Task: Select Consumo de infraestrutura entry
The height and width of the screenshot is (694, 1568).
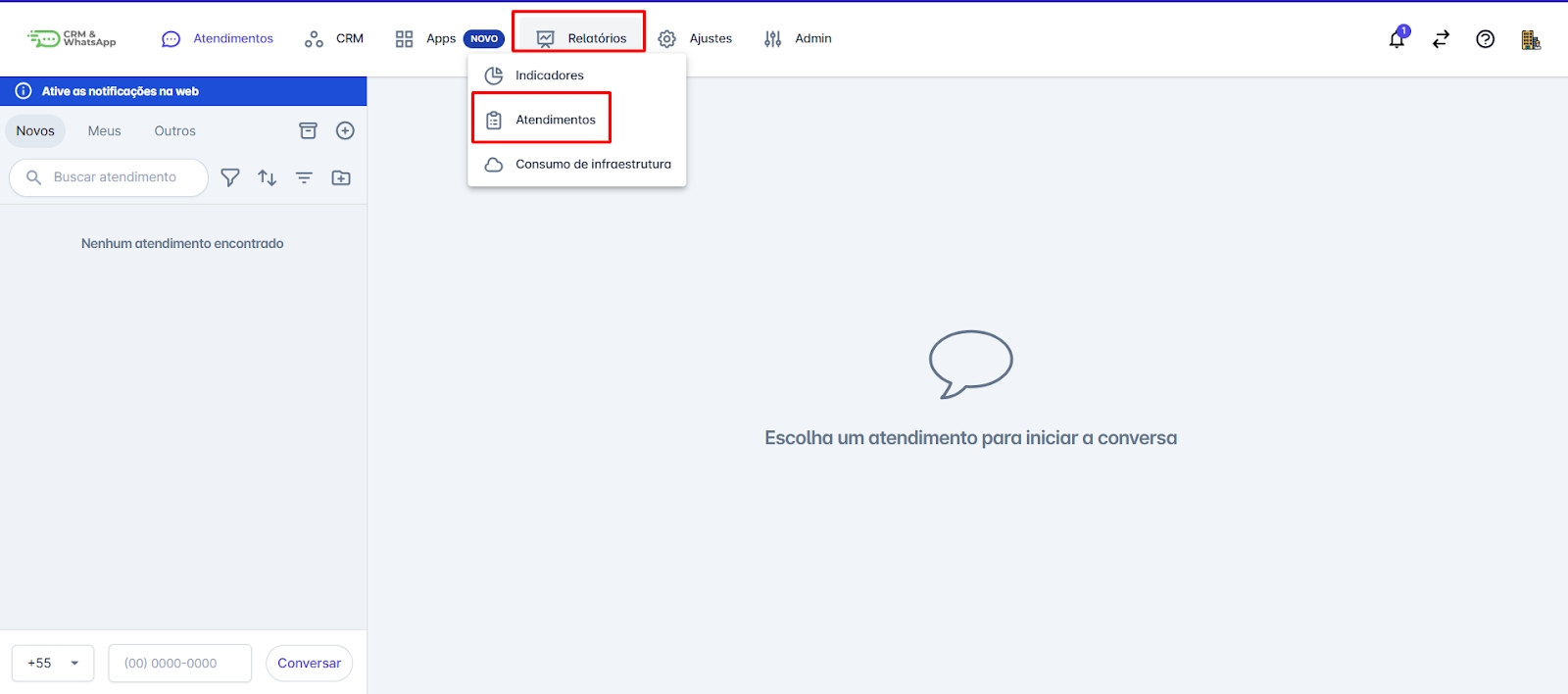Action: tap(577, 164)
